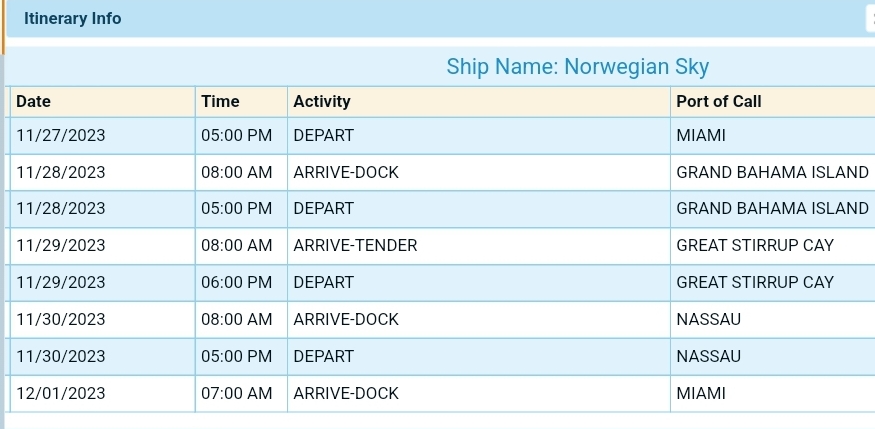Select the Activity column header
The height and width of the screenshot is (429, 875).
tap(322, 101)
